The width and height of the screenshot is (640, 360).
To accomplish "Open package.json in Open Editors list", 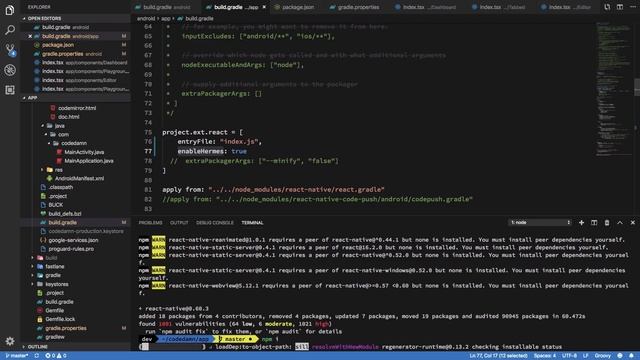I will point(58,45).
